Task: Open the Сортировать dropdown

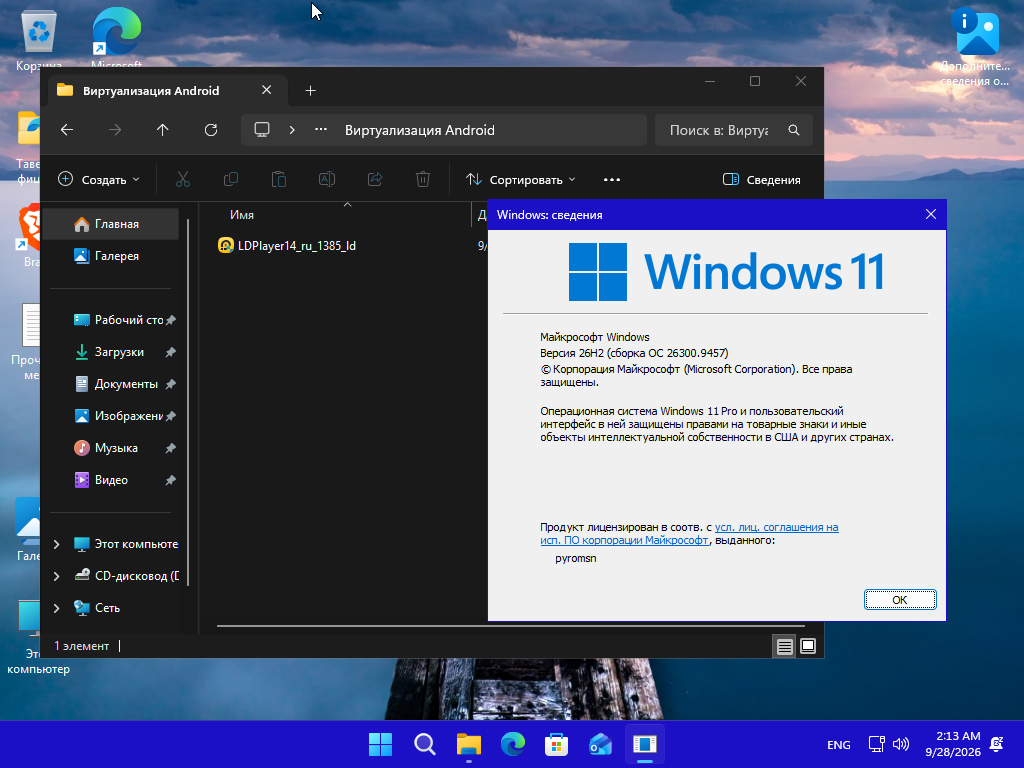Action: (x=520, y=180)
